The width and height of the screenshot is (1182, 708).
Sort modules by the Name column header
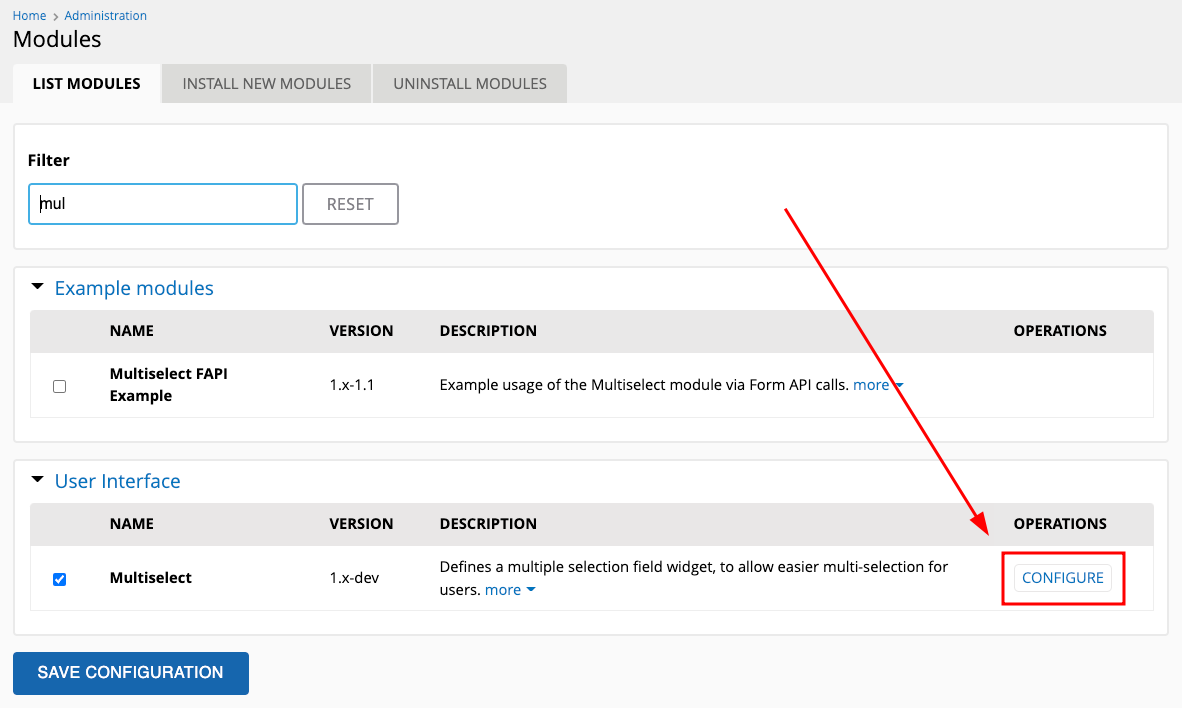[131, 330]
